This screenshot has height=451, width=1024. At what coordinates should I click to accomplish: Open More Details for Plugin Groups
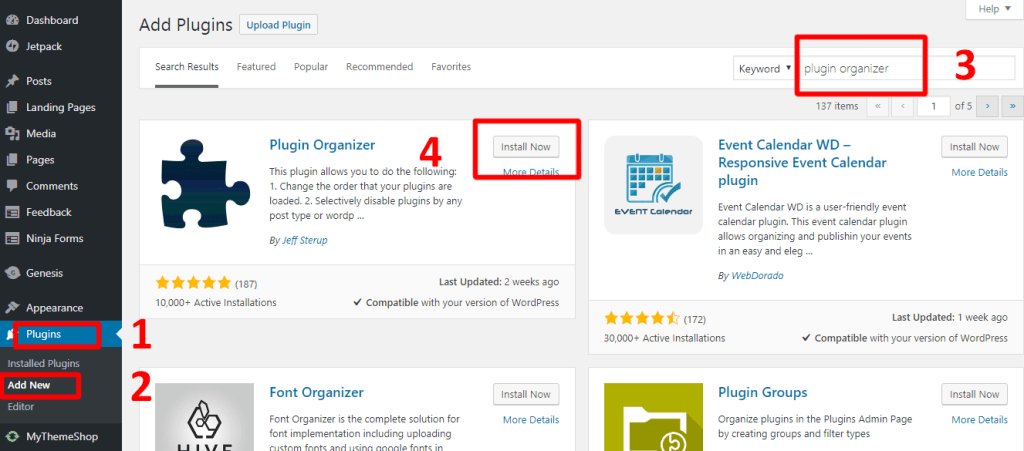point(979,420)
